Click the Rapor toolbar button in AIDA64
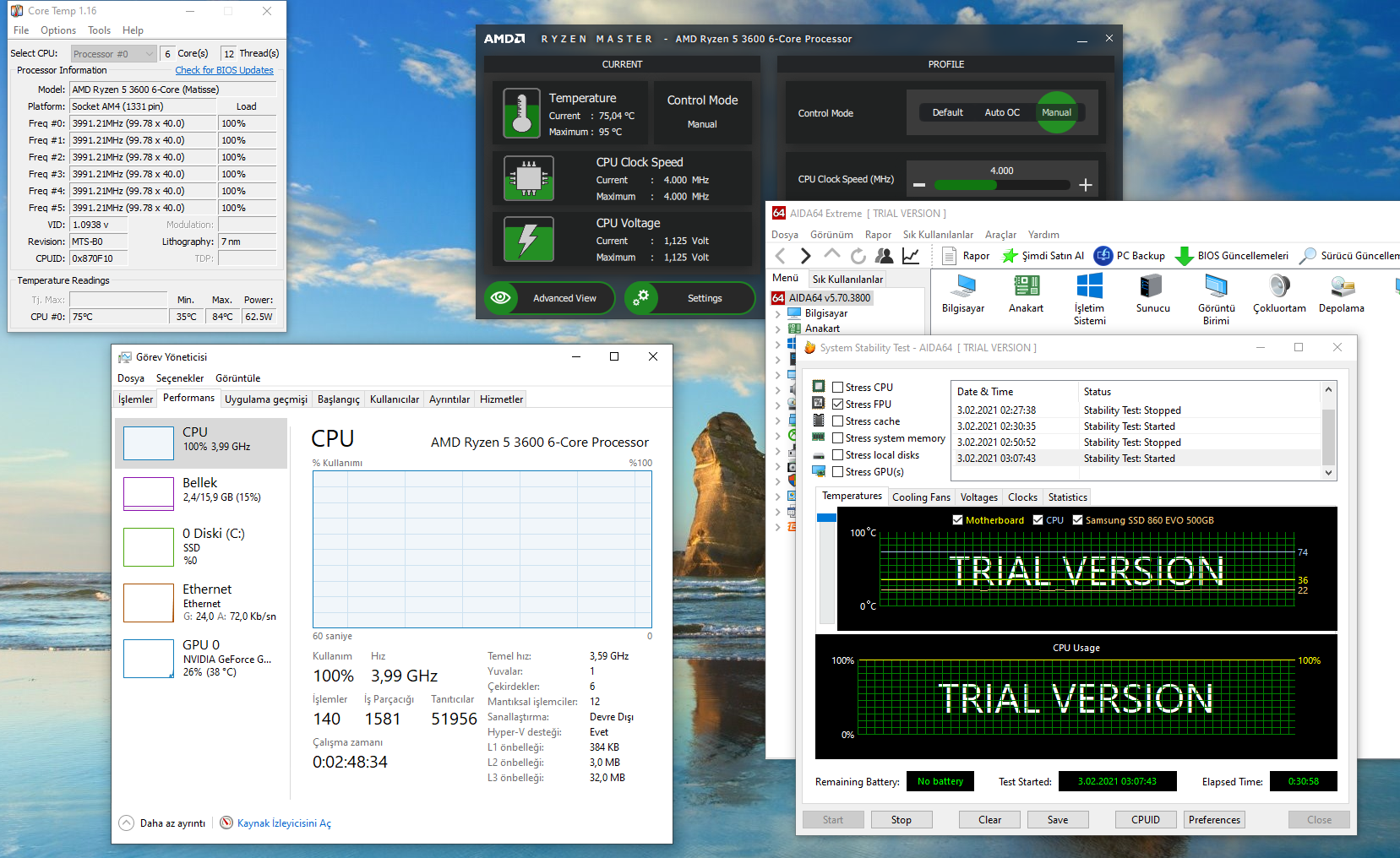 coord(966,256)
